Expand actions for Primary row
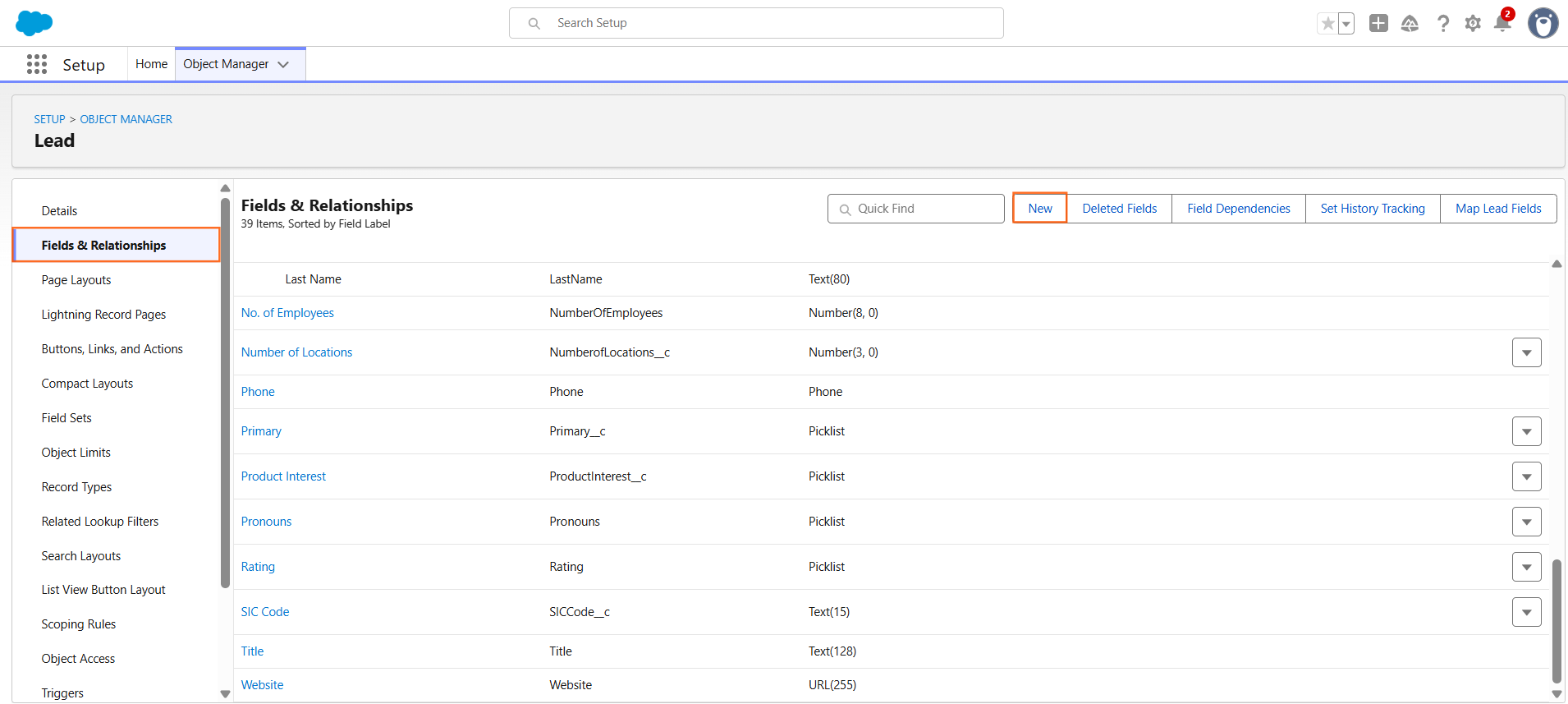Viewport: 1568px width, 704px height. tap(1526, 431)
